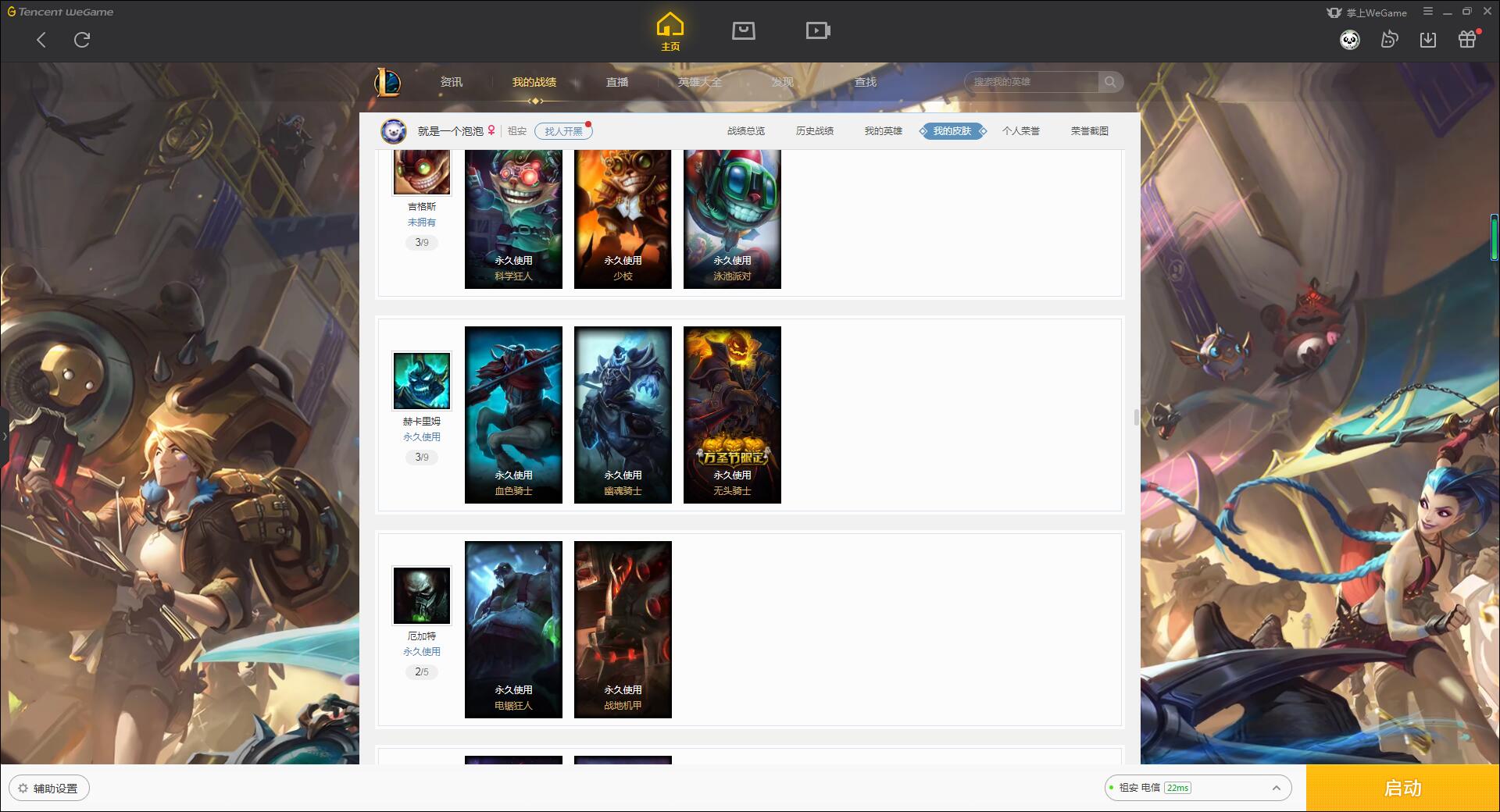Screen dimensions: 1500x812
Task: Open the 历史战绩 sub-tab
Action: (x=815, y=131)
